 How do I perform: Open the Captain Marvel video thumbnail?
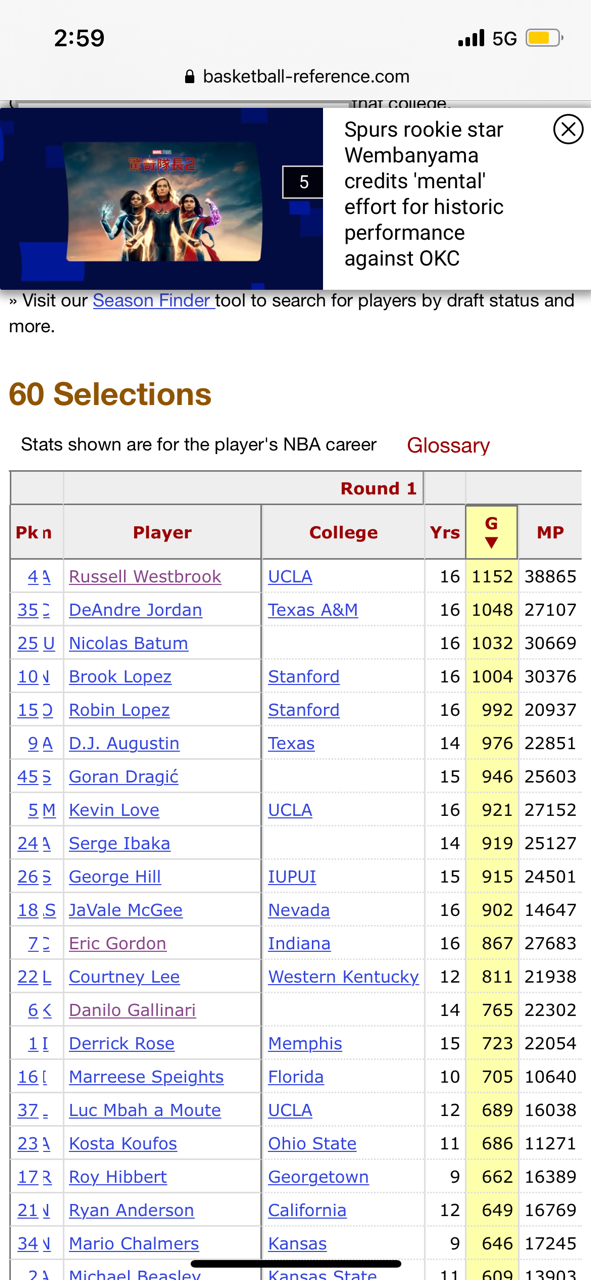click(x=162, y=199)
